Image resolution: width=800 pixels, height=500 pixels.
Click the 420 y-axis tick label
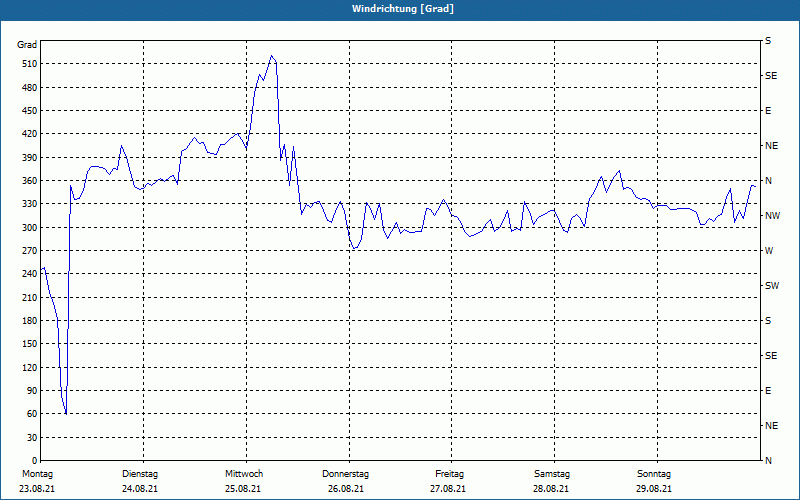pyautogui.click(x=30, y=134)
